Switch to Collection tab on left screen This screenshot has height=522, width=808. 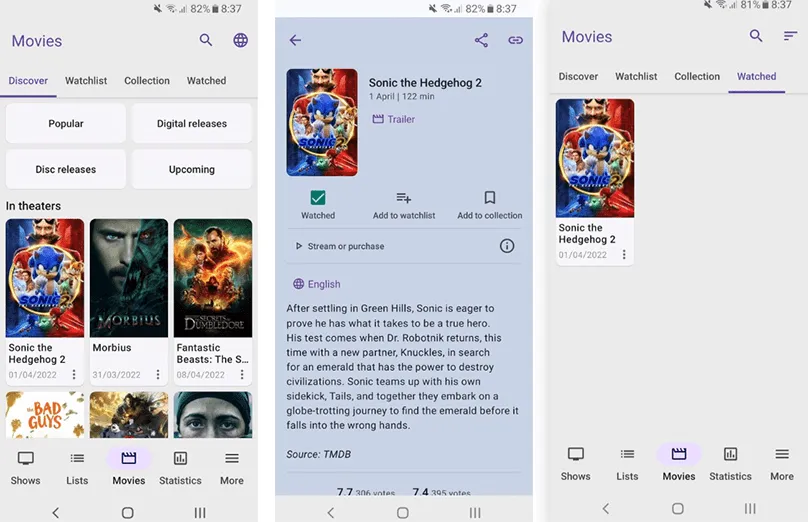[147, 81]
